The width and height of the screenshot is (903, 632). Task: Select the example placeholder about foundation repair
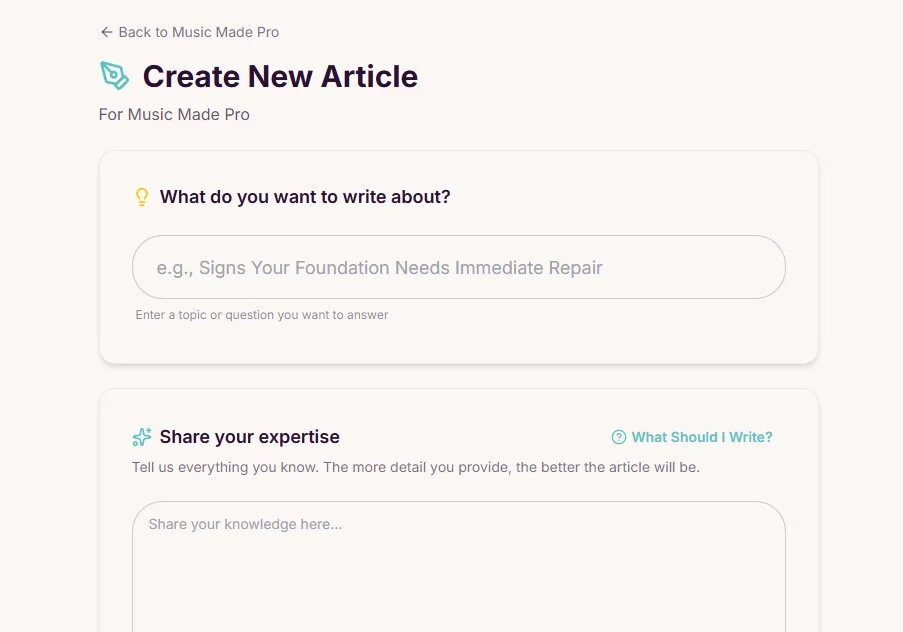point(380,267)
